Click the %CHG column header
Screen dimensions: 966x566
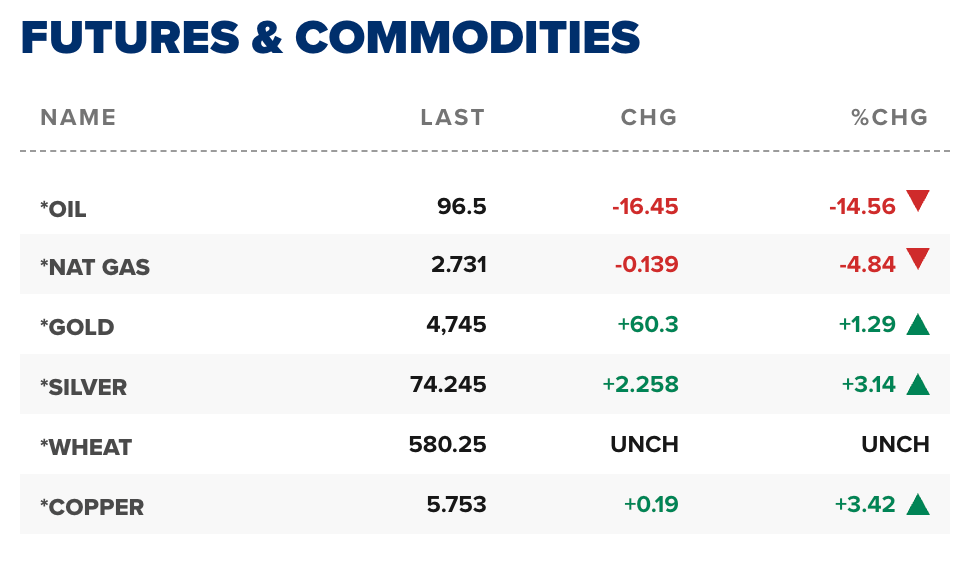(890, 118)
